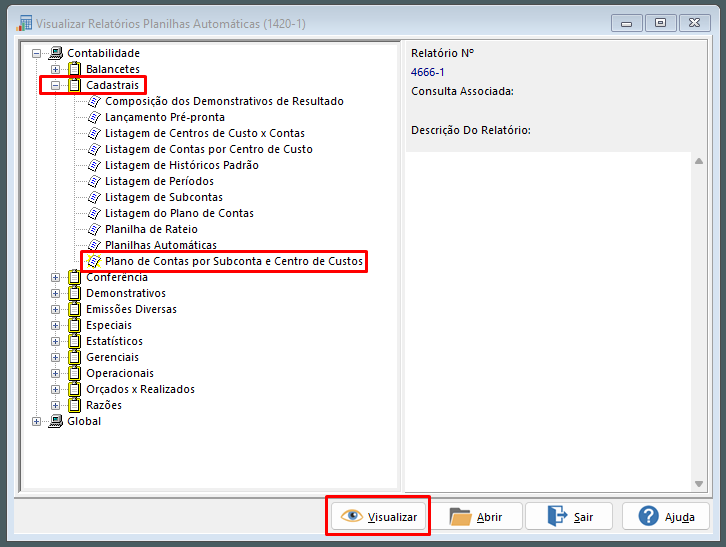Screen dimensions: 726x547
Task: Expand the Demonstrativos folder
Action: pyautogui.click(x=55, y=294)
